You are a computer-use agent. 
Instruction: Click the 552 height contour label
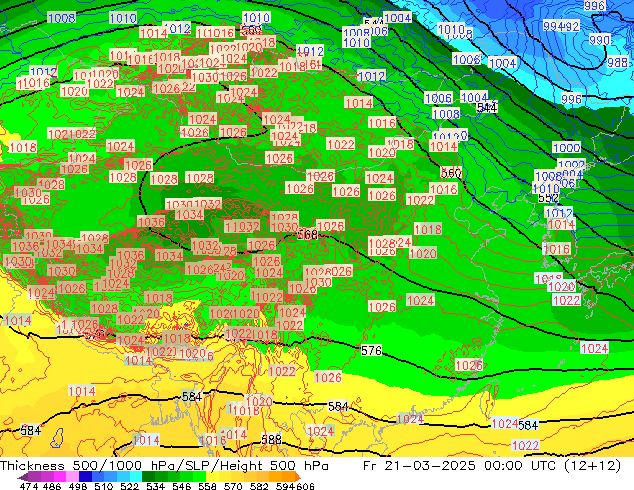548,198
